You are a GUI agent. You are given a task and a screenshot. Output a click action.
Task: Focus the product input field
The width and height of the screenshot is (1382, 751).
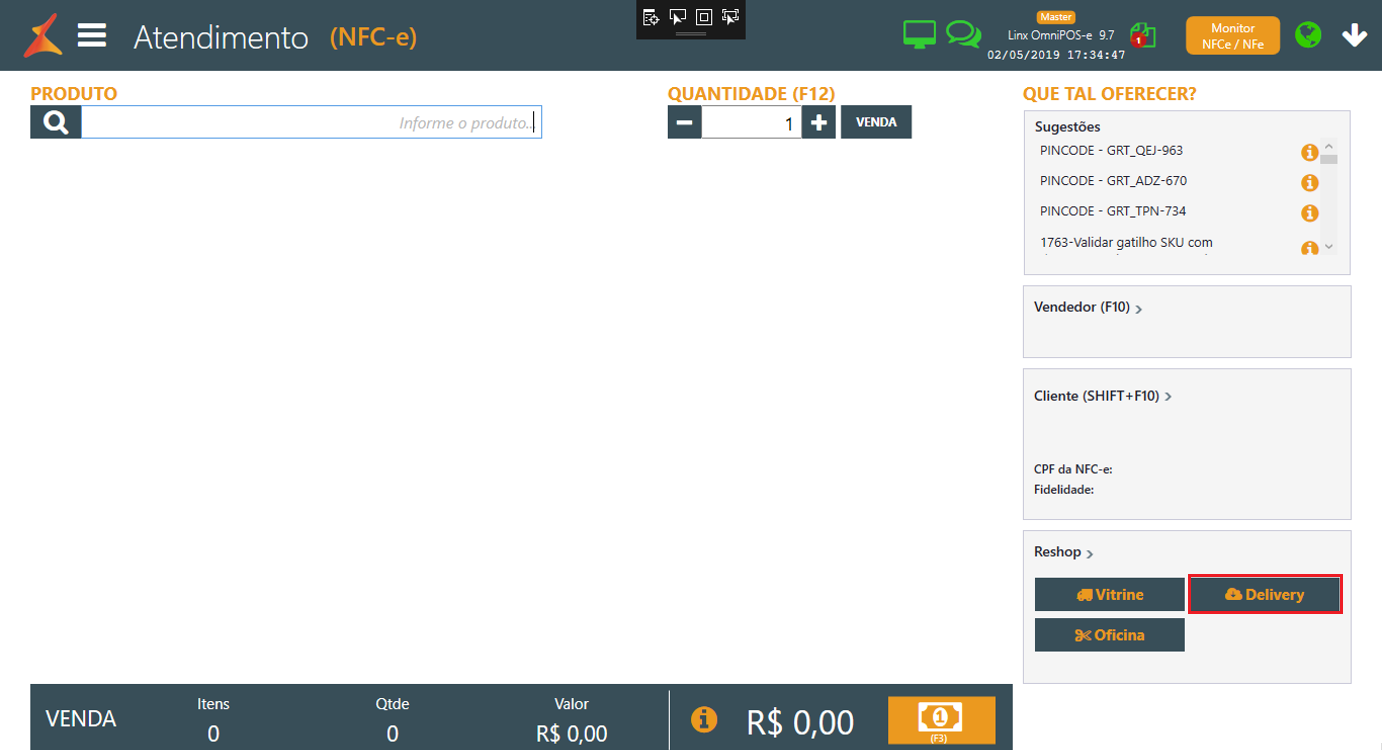coord(311,122)
